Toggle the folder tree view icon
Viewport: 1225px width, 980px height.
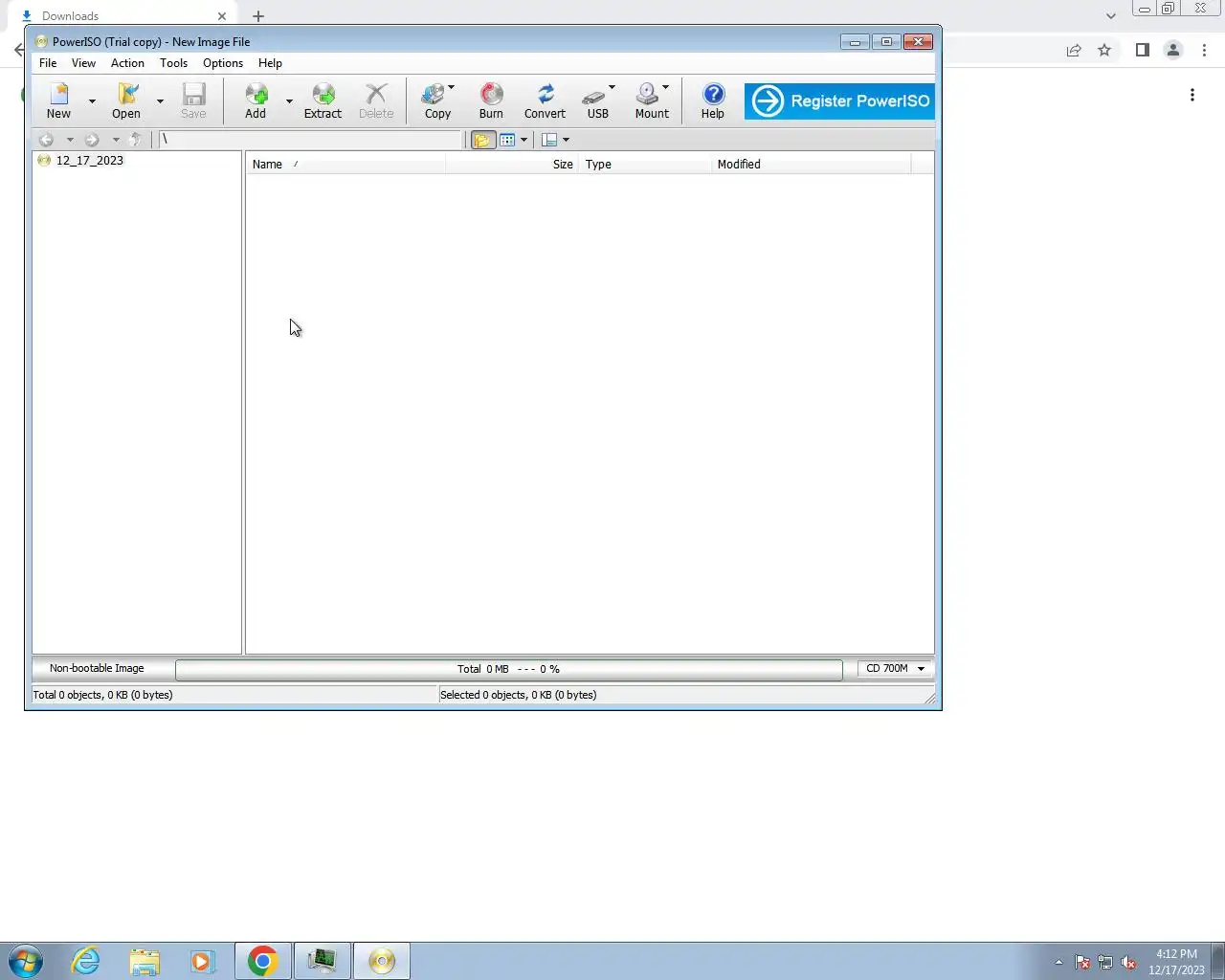click(x=482, y=140)
